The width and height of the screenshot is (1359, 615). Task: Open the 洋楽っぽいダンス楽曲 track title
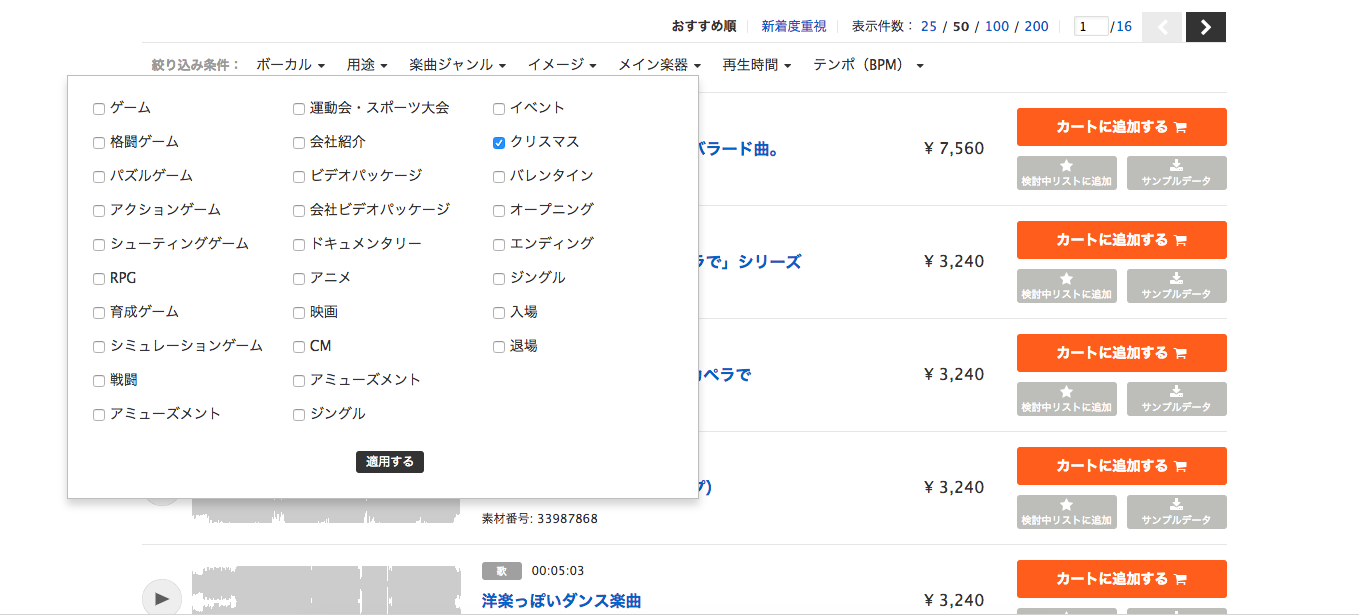coord(561,601)
